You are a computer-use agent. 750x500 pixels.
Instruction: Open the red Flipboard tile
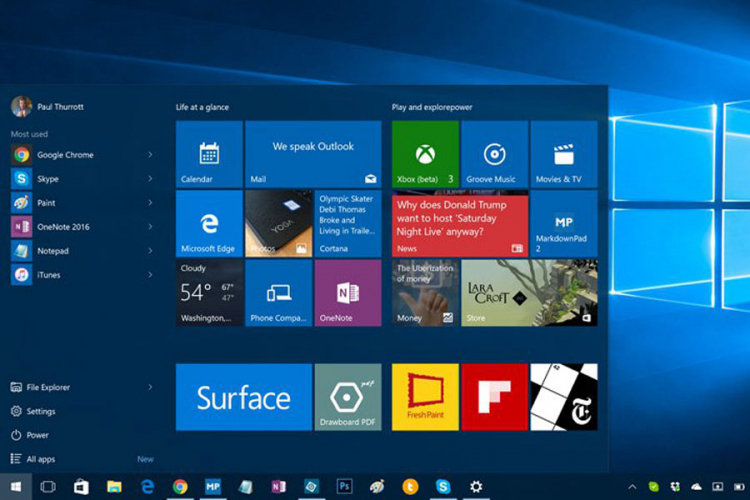tap(495, 397)
